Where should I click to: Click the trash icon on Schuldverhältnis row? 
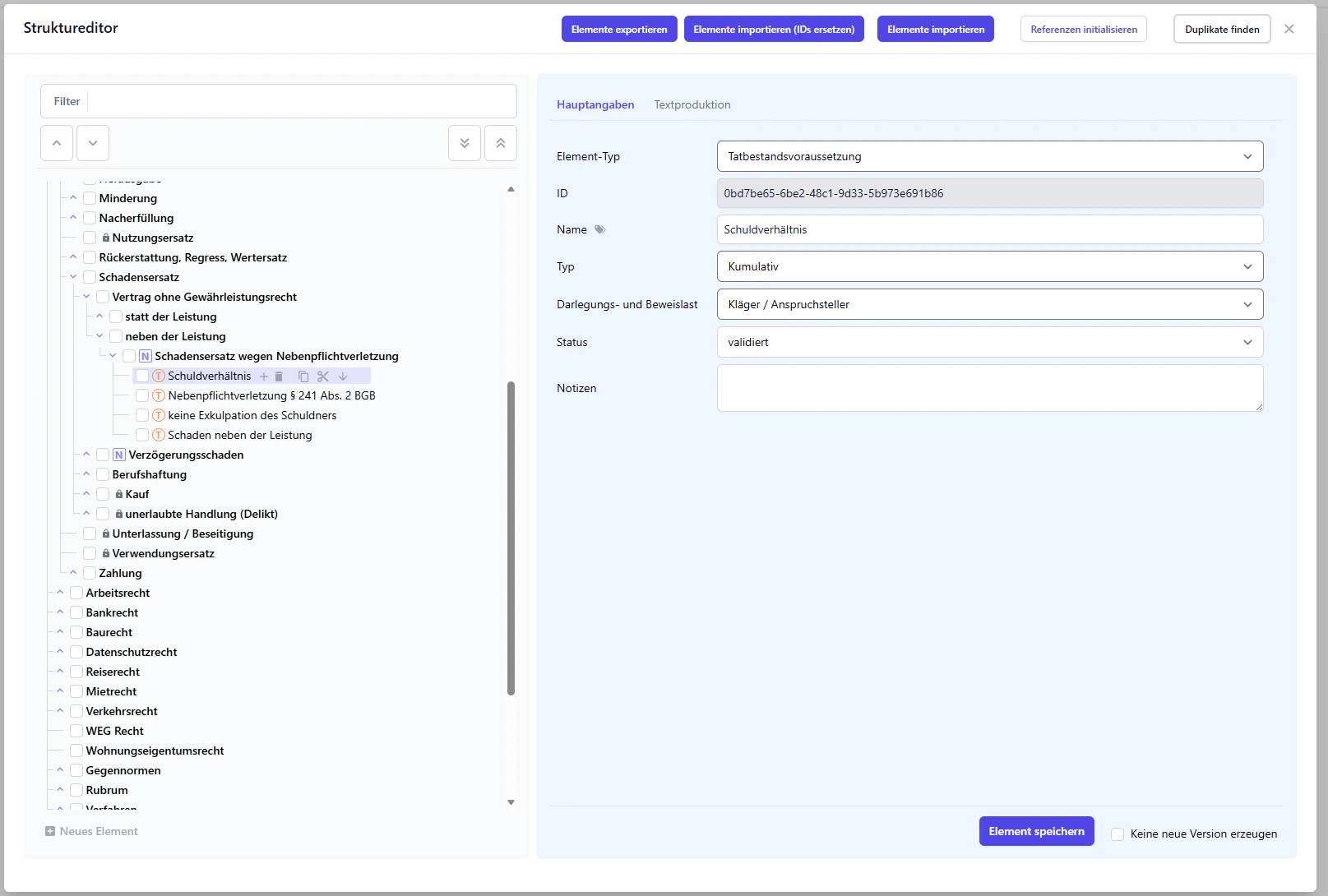(279, 376)
